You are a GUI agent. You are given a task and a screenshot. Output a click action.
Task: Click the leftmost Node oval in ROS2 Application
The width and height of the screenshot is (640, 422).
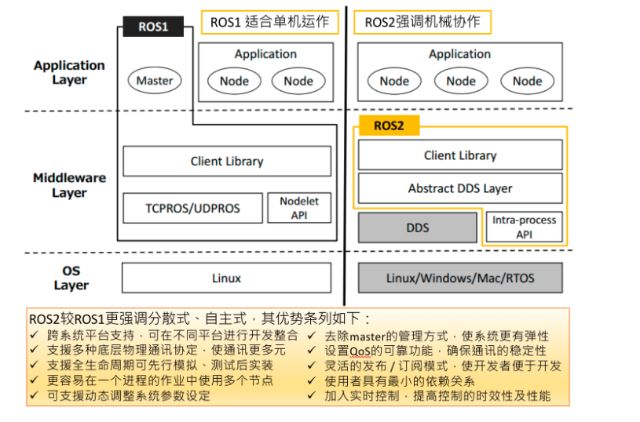coord(394,81)
